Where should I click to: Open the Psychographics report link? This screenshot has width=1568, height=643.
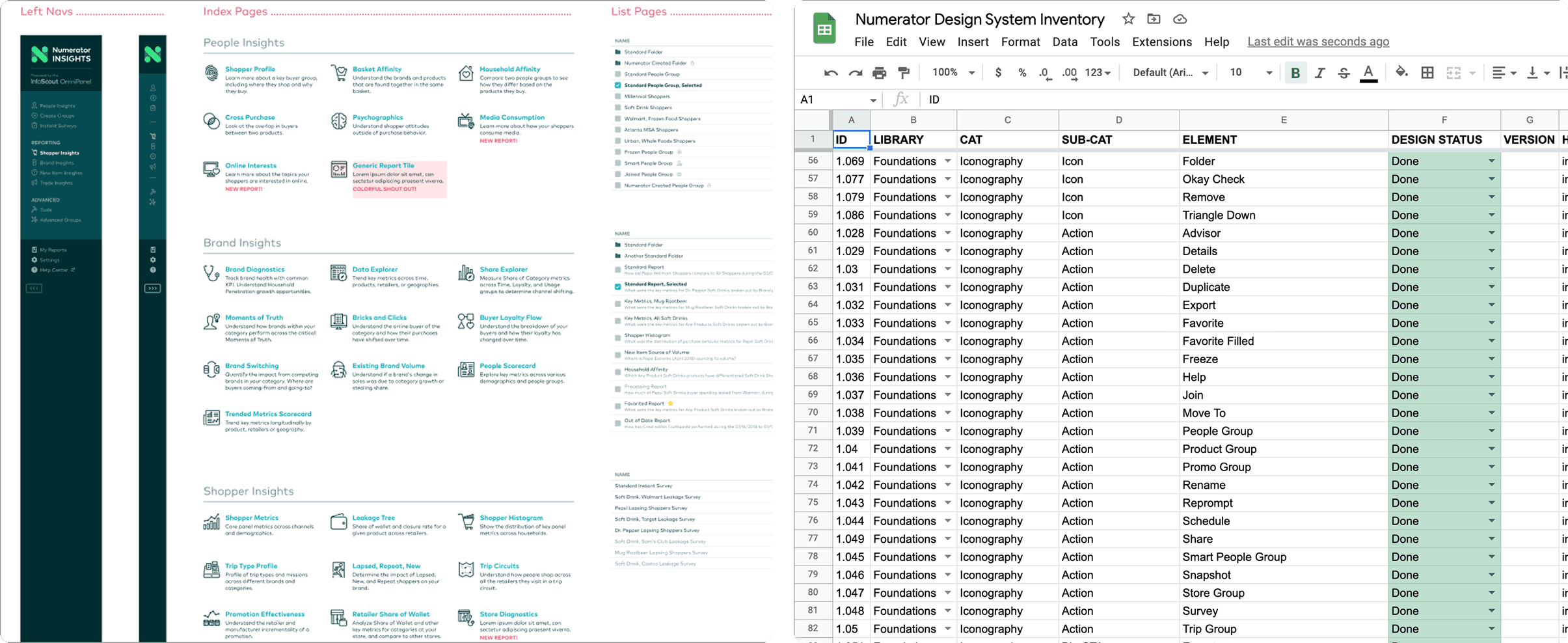point(377,118)
